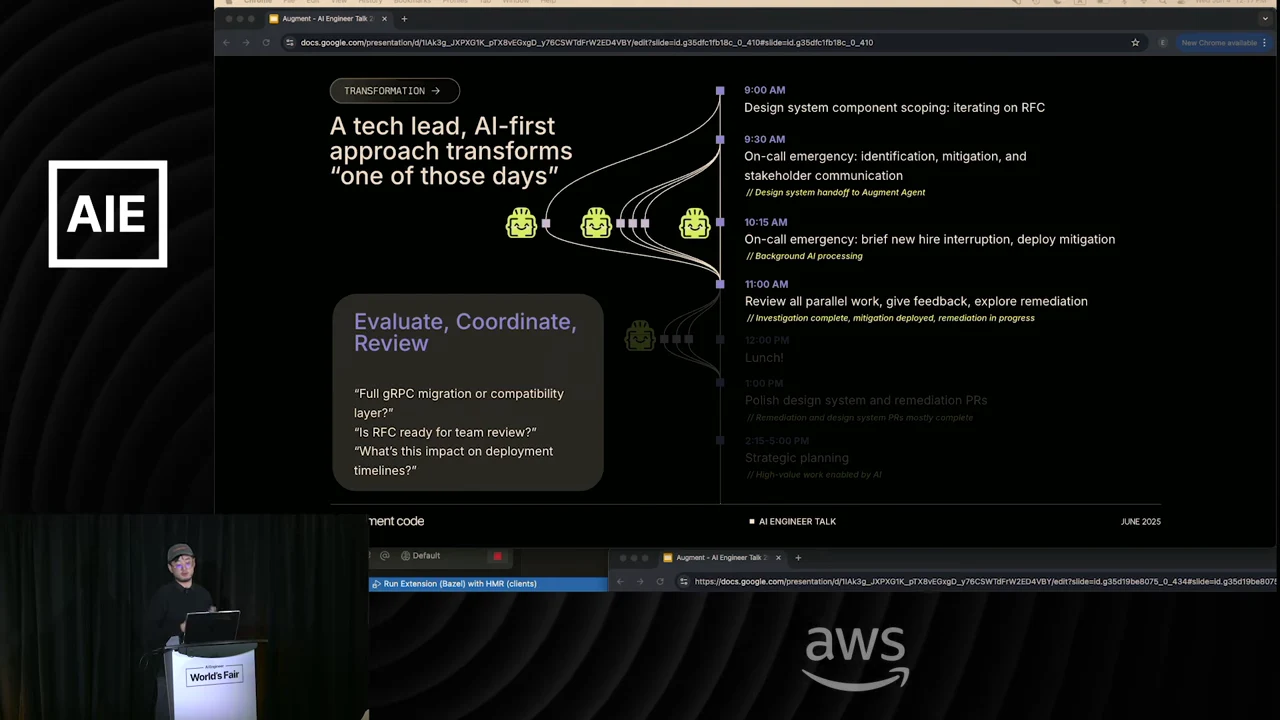Click the 'Review all parallel work' line

point(916,301)
